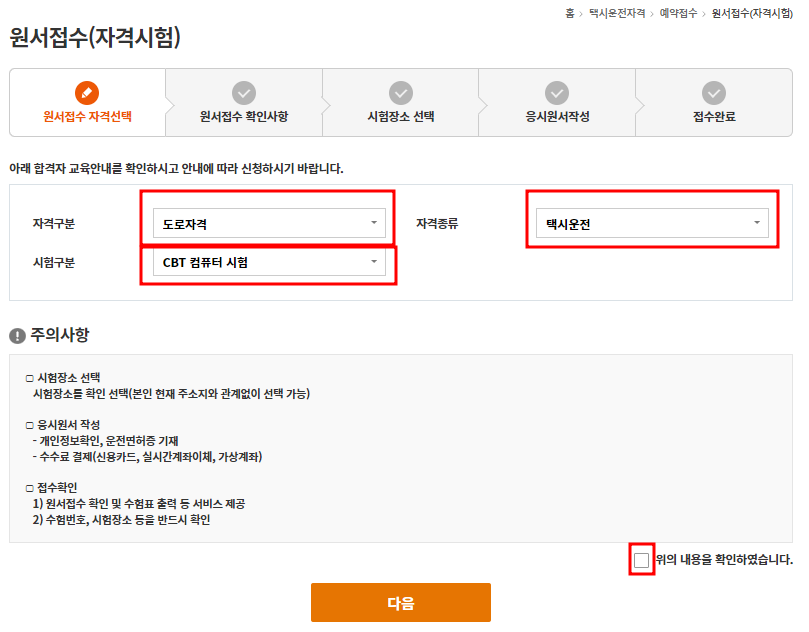Click the 개인정보확인, 운전면허증 기재 line
The height and width of the screenshot is (632, 809).
(x=105, y=441)
